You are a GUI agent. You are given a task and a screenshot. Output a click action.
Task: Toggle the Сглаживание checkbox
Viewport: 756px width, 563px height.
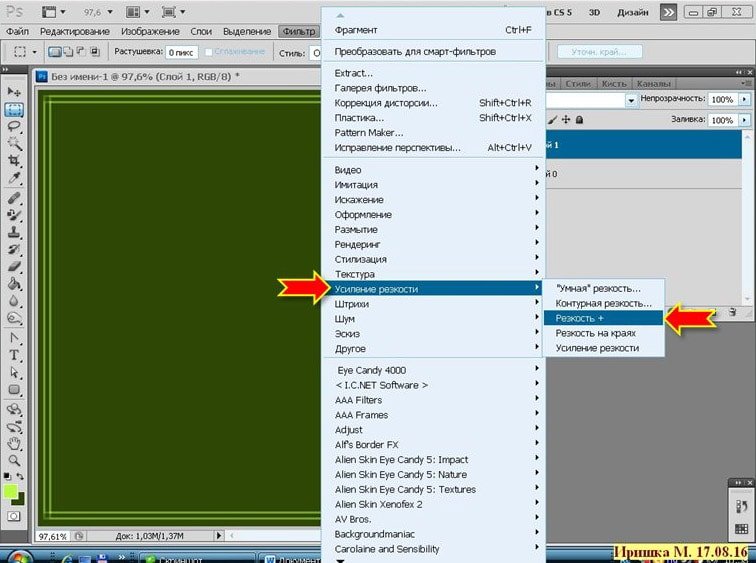click(208, 52)
